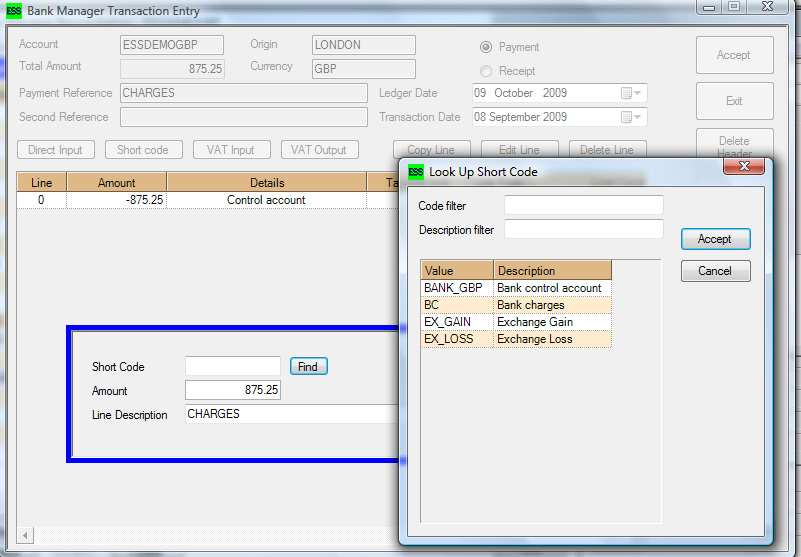Click the left arrow of the horizontal scrollbar
This screenshot has height=557, width=801.
(x=26, y=535)
